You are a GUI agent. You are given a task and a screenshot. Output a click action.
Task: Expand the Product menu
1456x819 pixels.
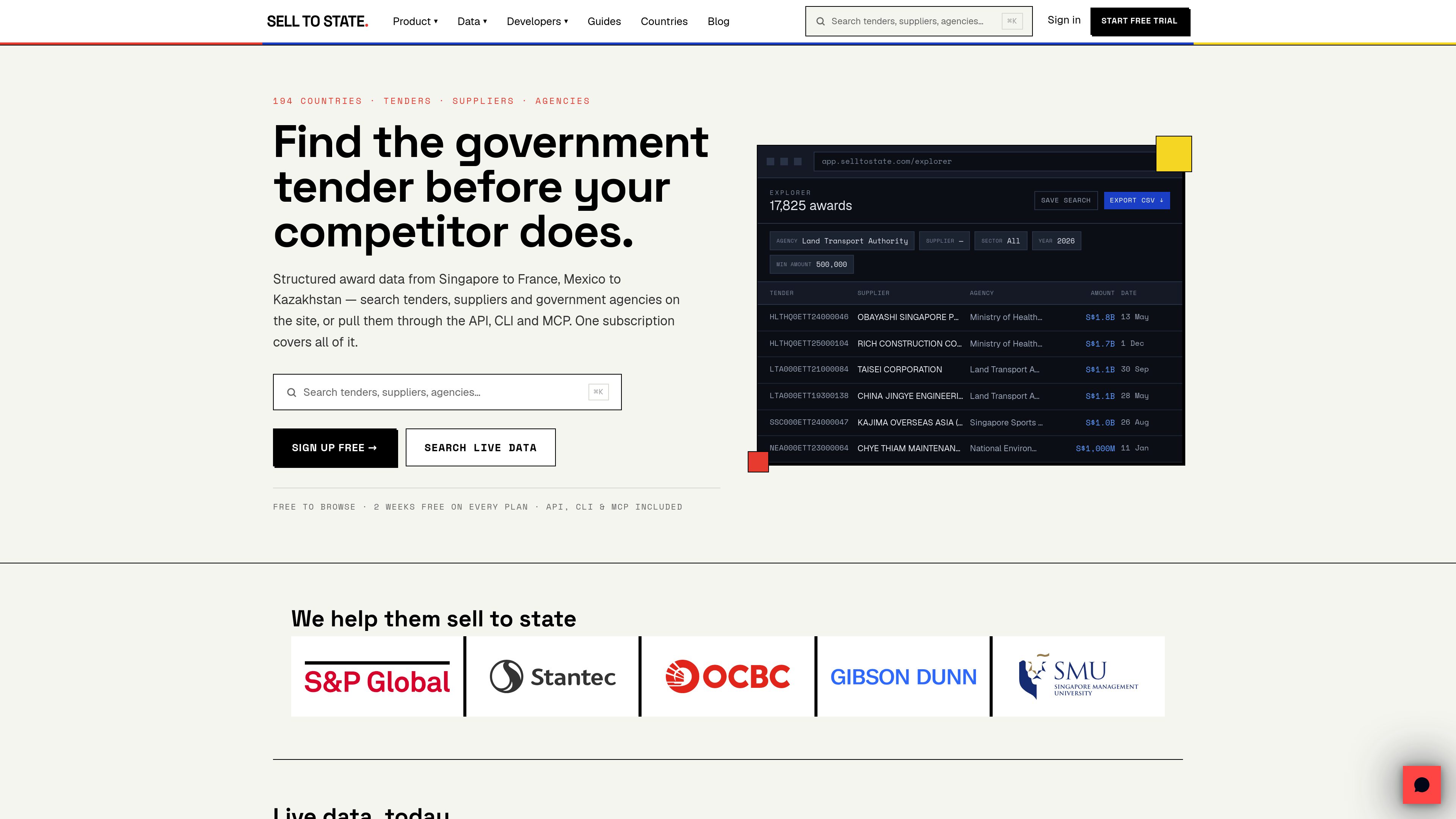click(415, 22)
